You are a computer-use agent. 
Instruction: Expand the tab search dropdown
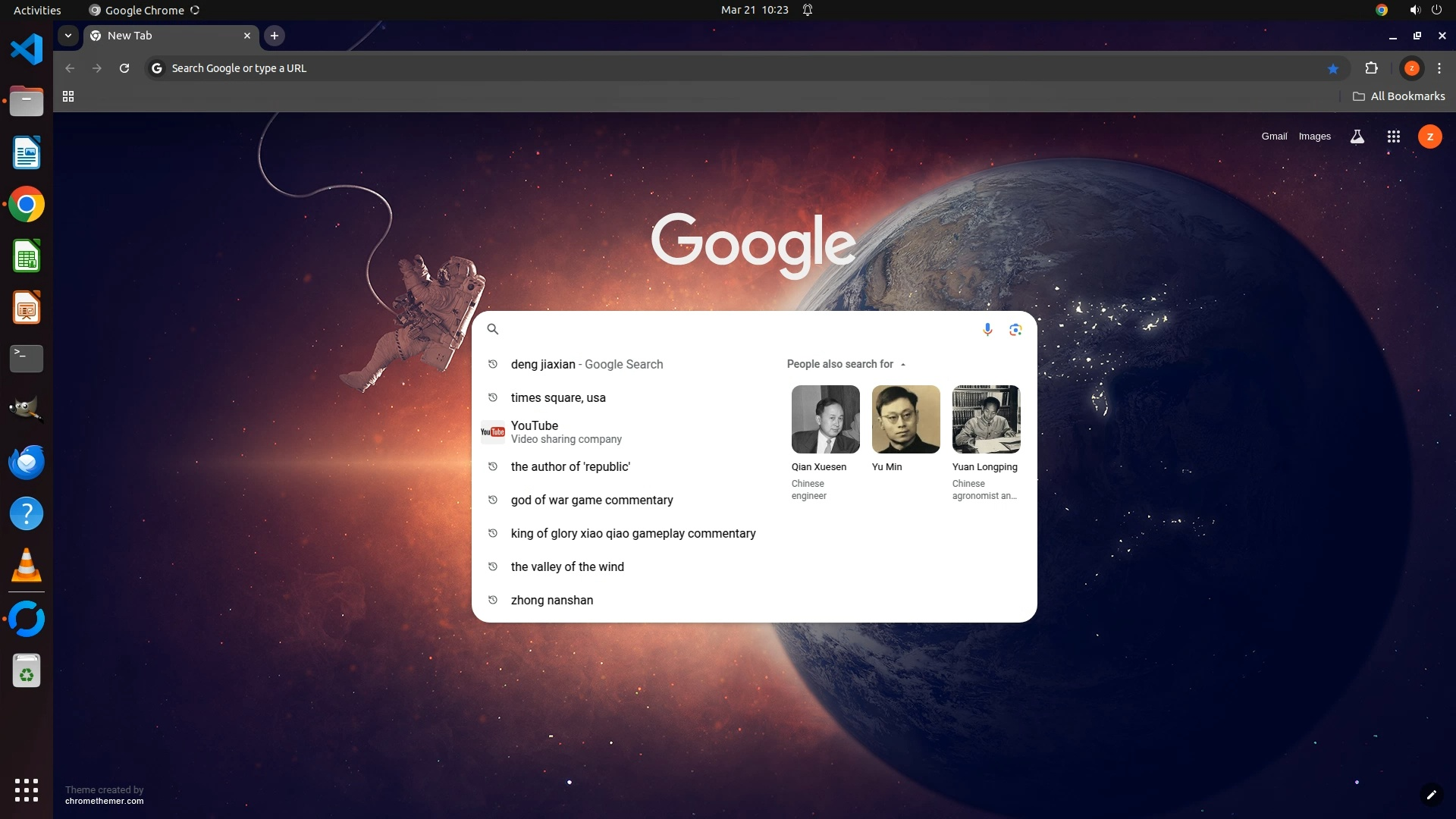pos(68,36)
